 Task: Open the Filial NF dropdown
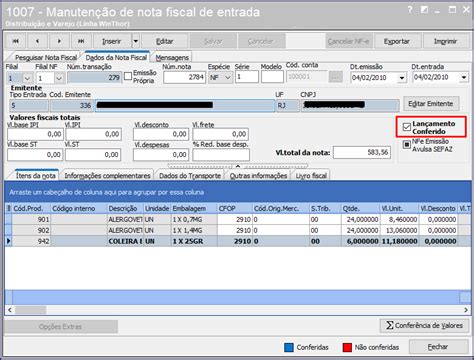pos(59,79)
